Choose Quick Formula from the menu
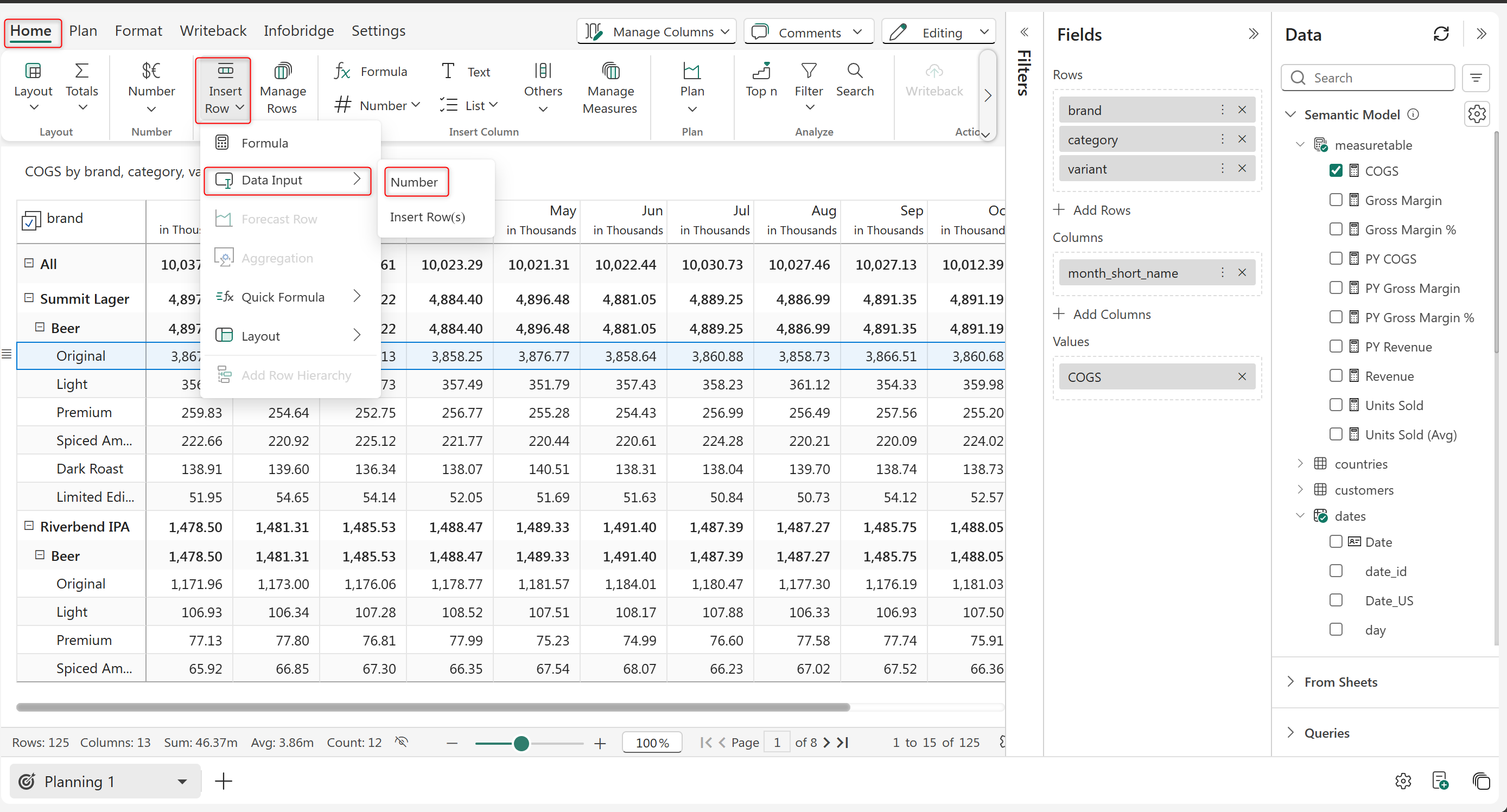The width and height of the screenshot is (1507, 812). (283, 297)
